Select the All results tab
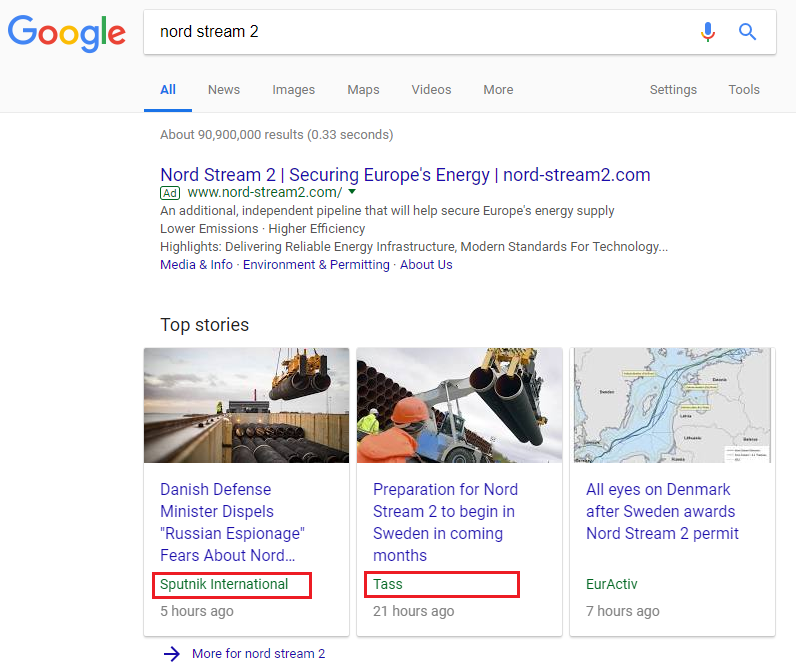Screen dimensions: 796x670 coord(168,90)
